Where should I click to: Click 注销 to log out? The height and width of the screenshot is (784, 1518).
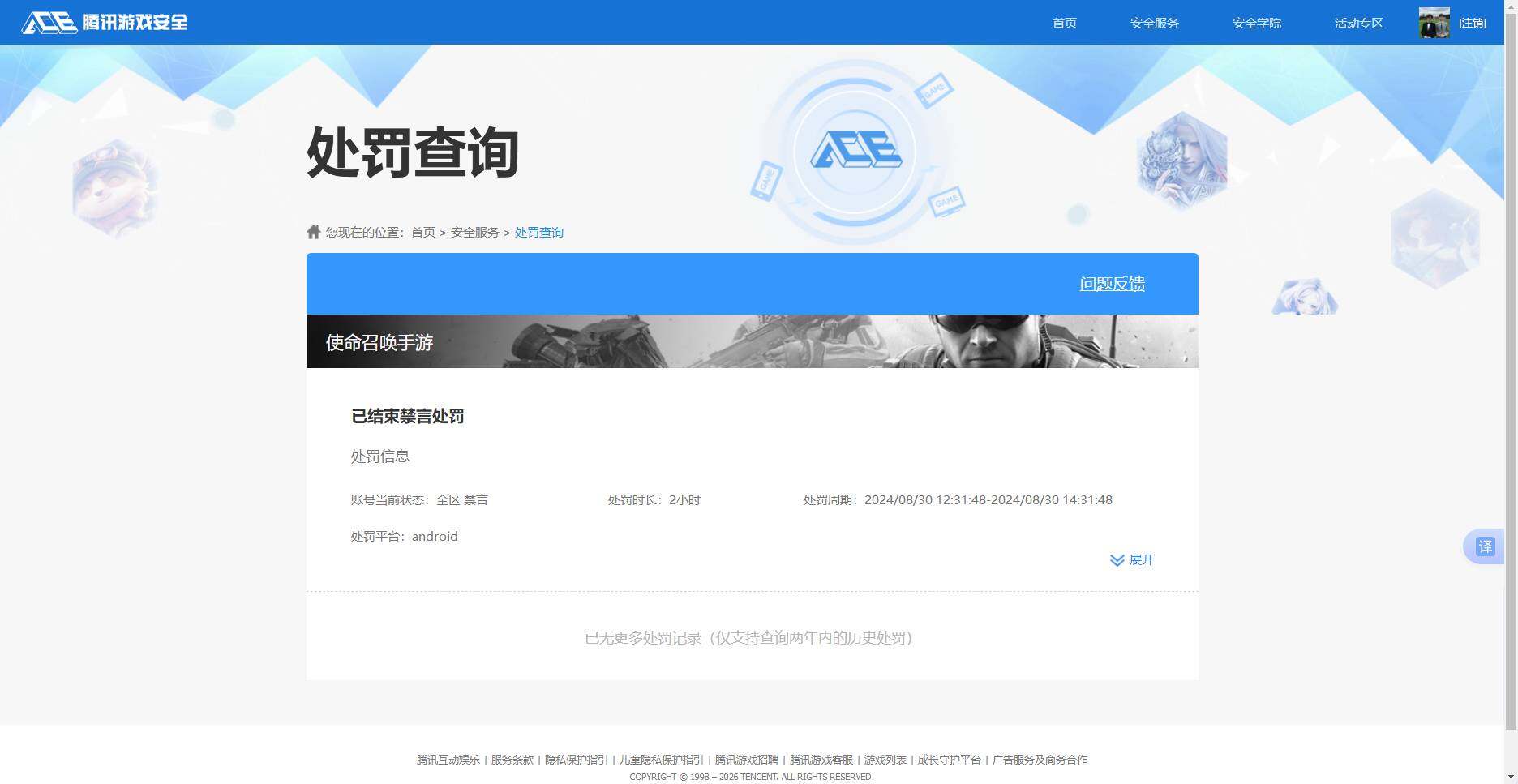point(1473,22)
